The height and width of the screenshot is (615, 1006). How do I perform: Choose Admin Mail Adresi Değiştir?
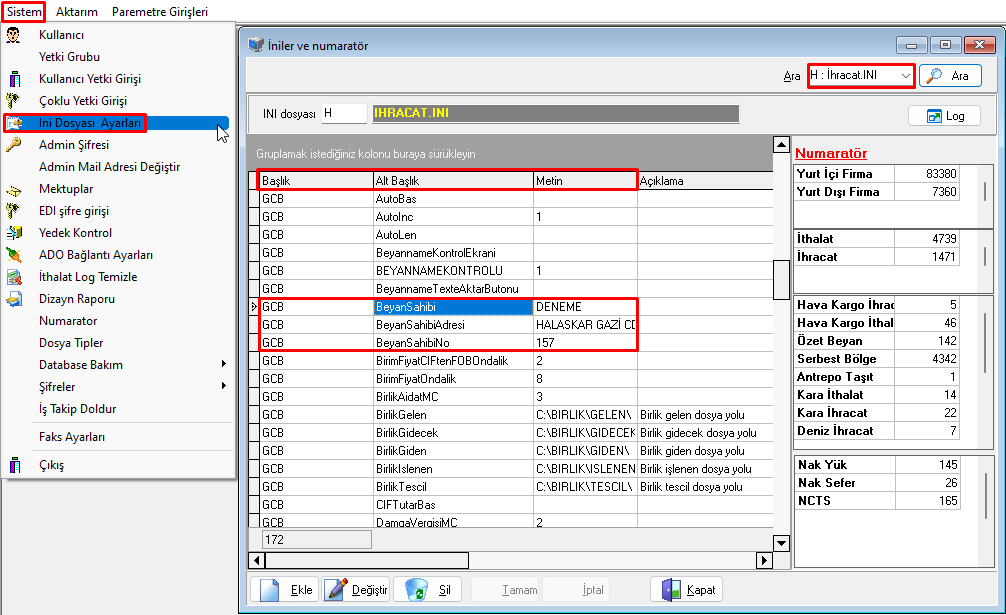[x=110, y=167]
